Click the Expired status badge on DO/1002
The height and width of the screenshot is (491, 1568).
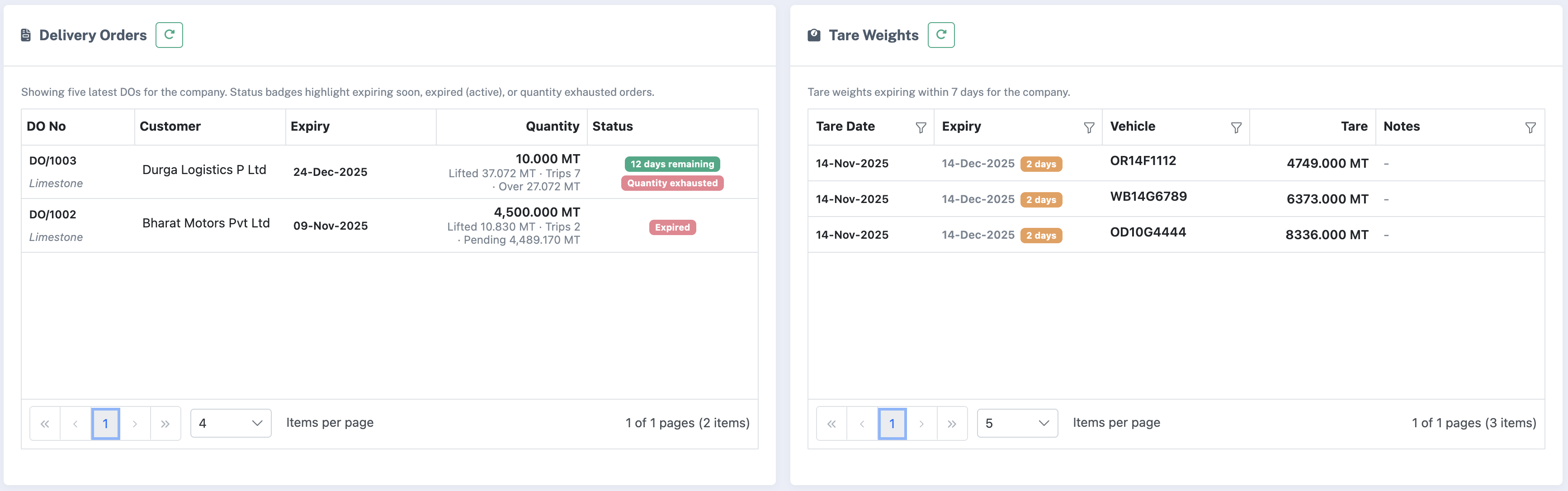(x=672, y=227)
